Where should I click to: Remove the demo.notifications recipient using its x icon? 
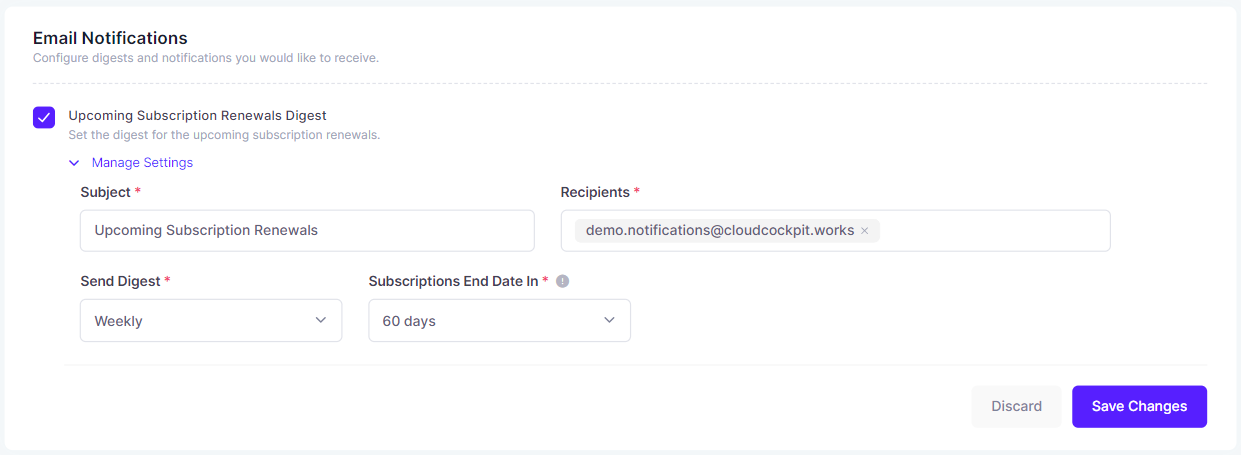point(864,231)
